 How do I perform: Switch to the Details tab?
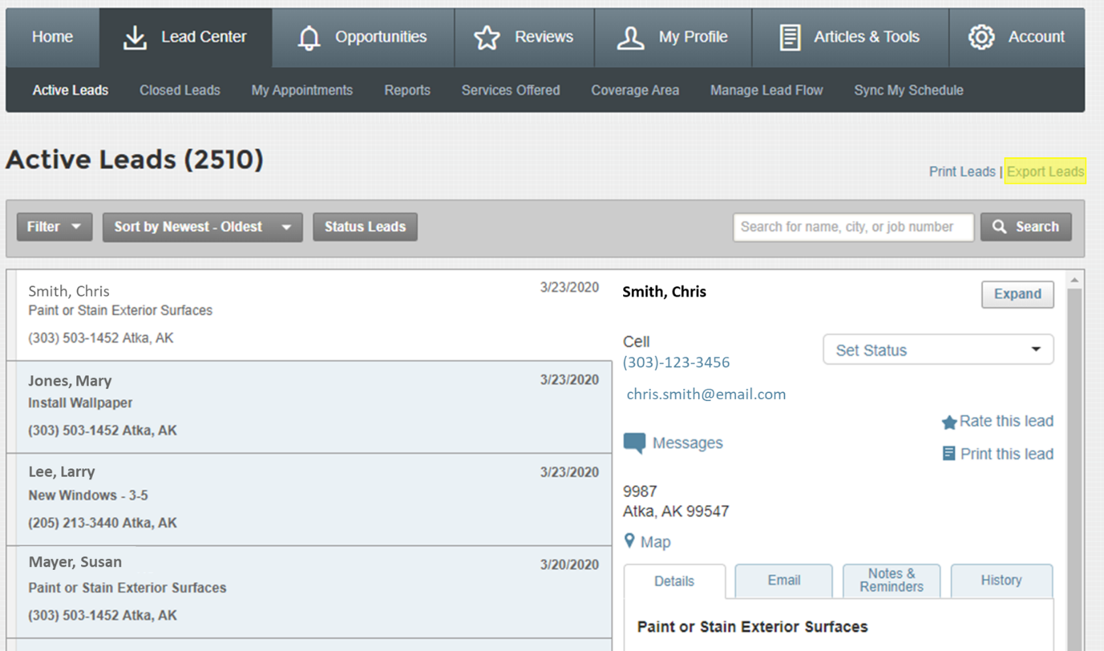coord(674,581)
